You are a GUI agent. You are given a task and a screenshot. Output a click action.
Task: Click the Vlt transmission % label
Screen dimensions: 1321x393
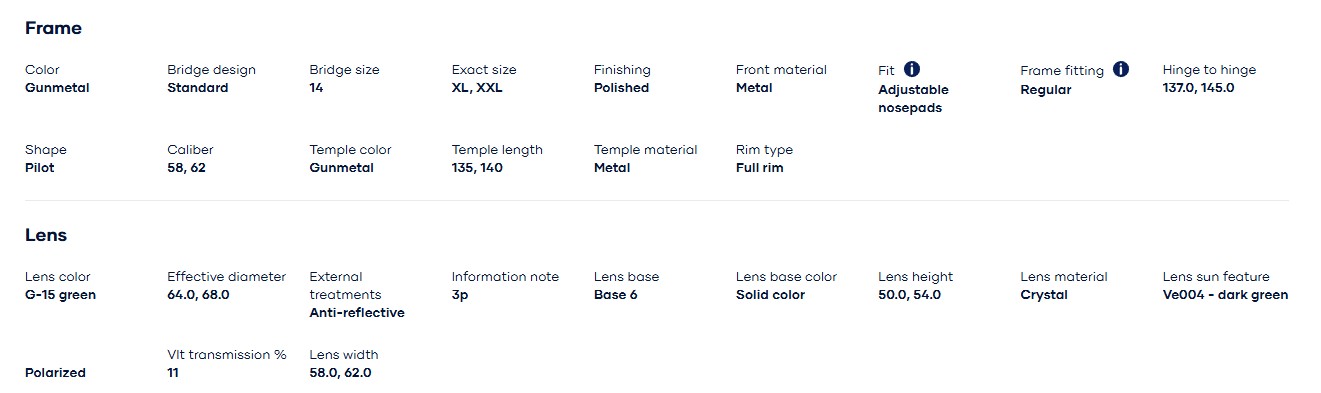tap(227, 355)
